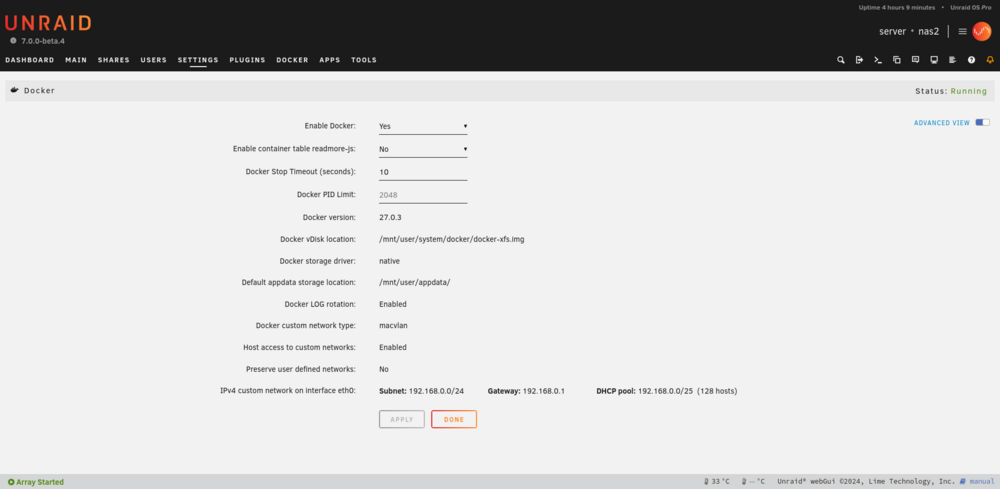Open the system info monitor icon
This screenshot has height=489, width=1000.
tap(934, 60)
